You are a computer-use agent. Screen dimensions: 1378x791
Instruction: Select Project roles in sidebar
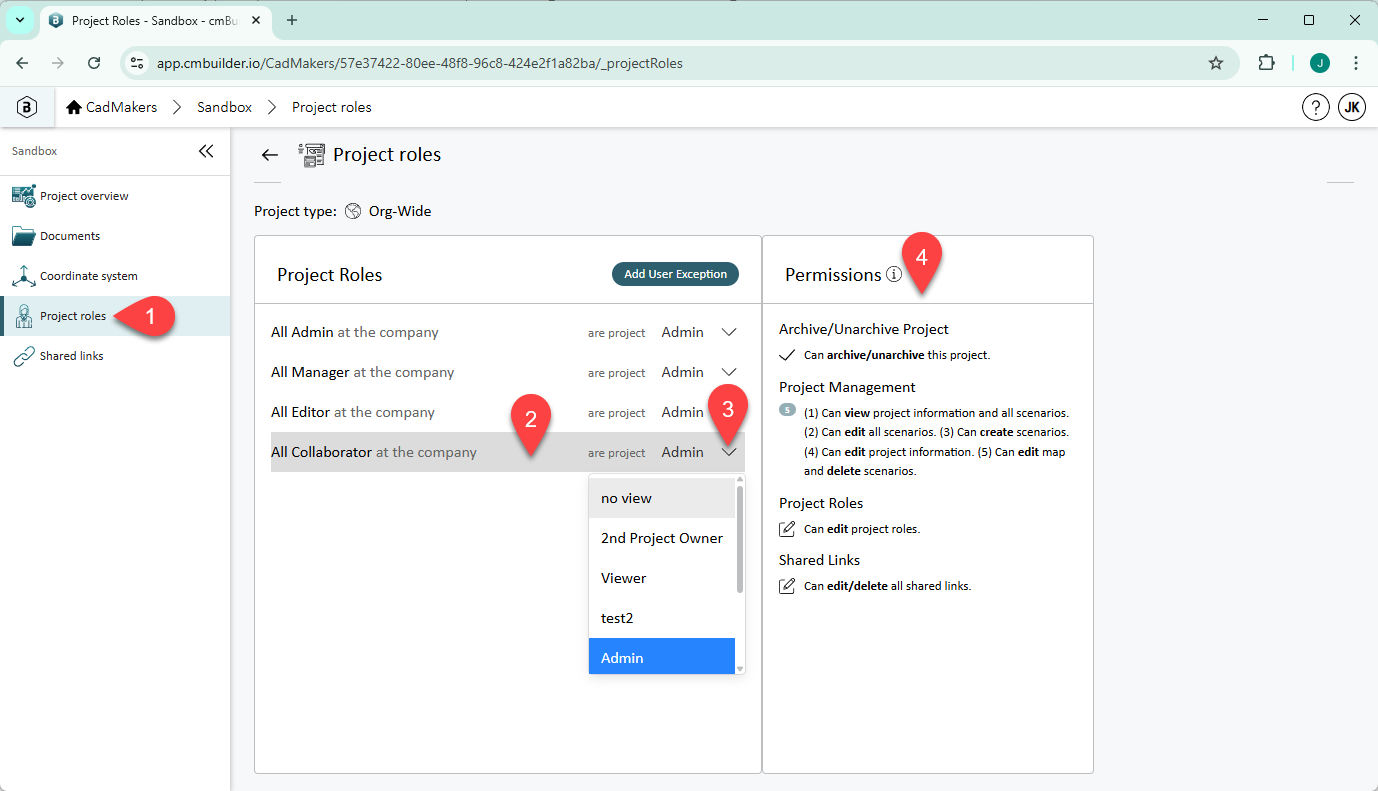115,316
